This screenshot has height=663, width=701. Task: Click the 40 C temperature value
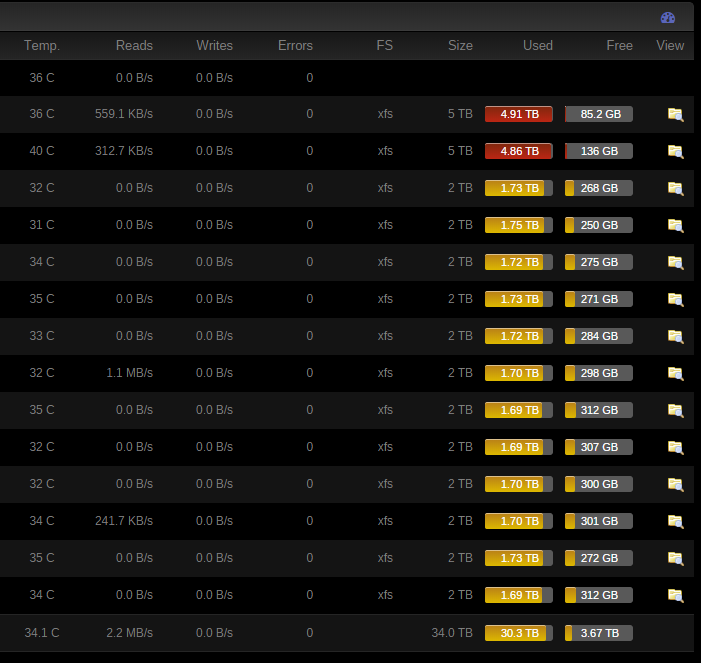click(x=42, y=151)
